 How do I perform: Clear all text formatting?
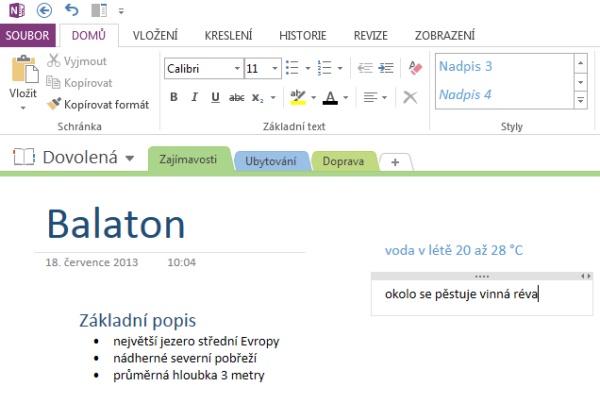[415, 68]
